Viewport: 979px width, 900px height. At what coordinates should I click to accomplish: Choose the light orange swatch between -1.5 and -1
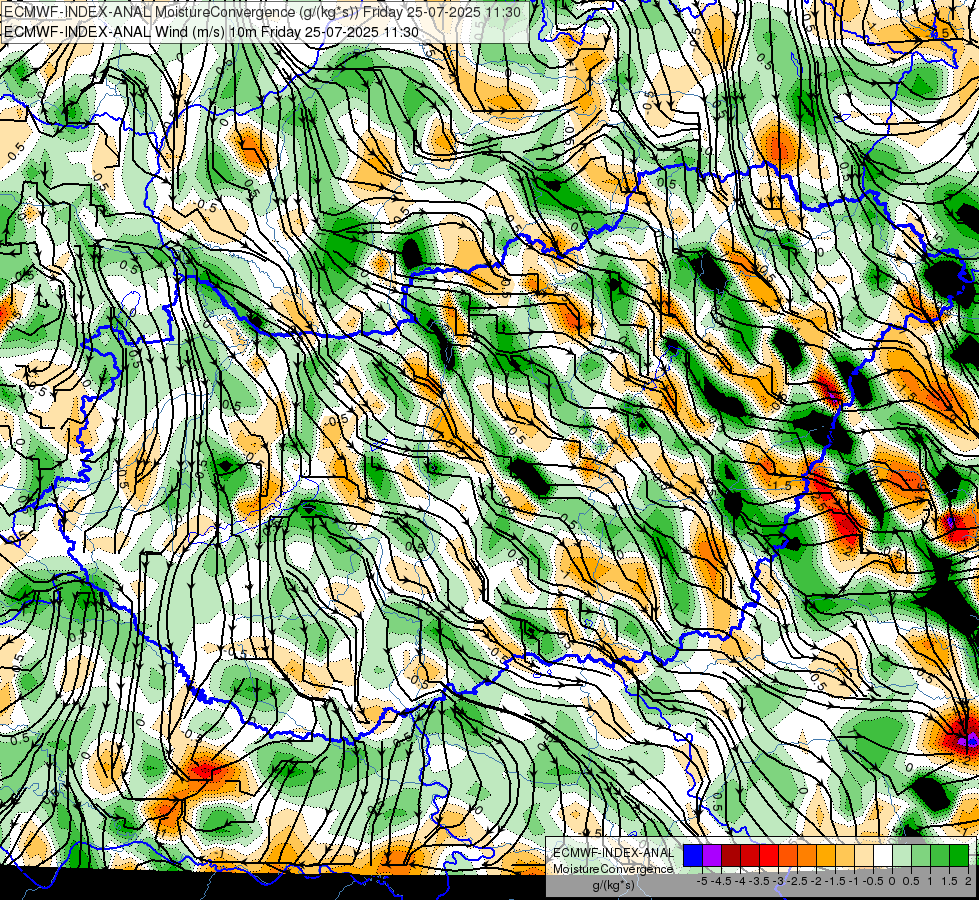(845, 856)
